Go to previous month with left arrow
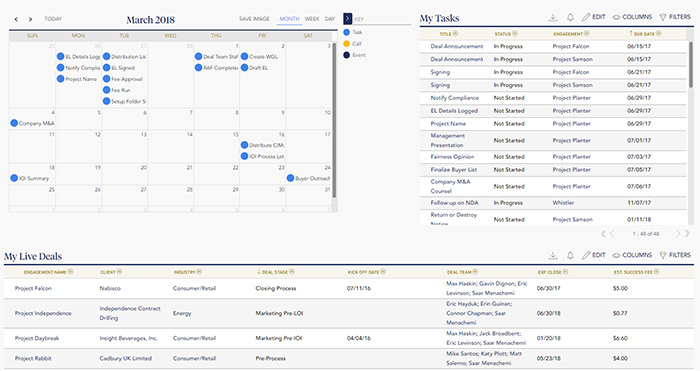Viewport: 700px width, 371px height. click(16, 19)
